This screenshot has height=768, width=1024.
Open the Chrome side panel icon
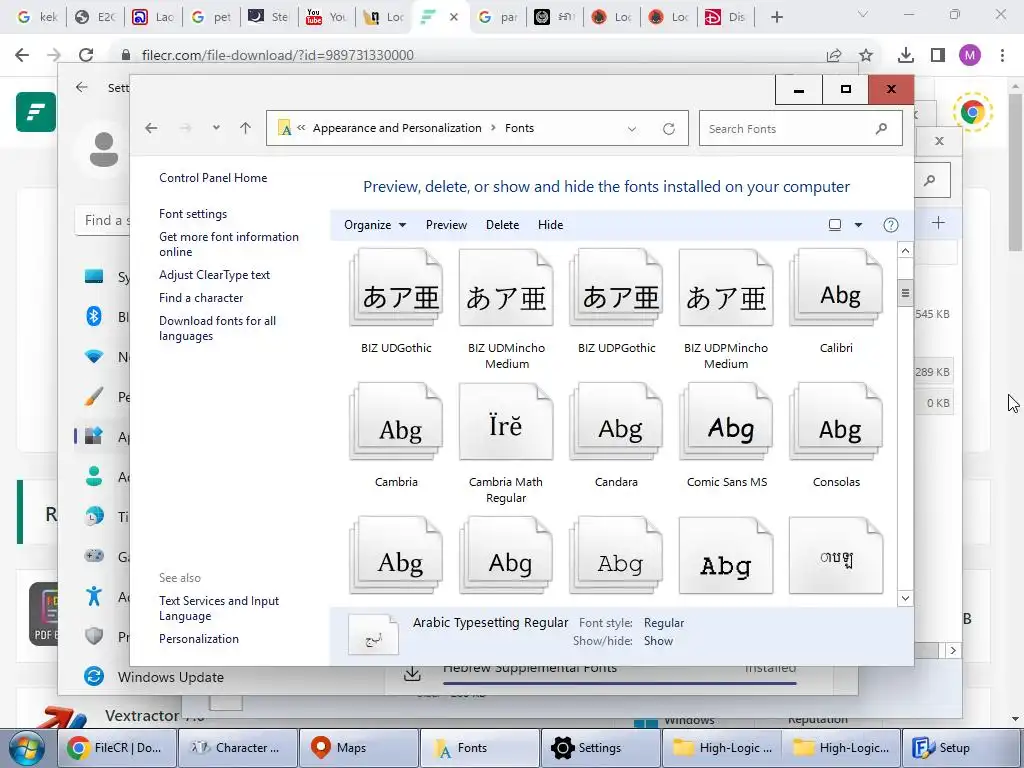(938, 55)
